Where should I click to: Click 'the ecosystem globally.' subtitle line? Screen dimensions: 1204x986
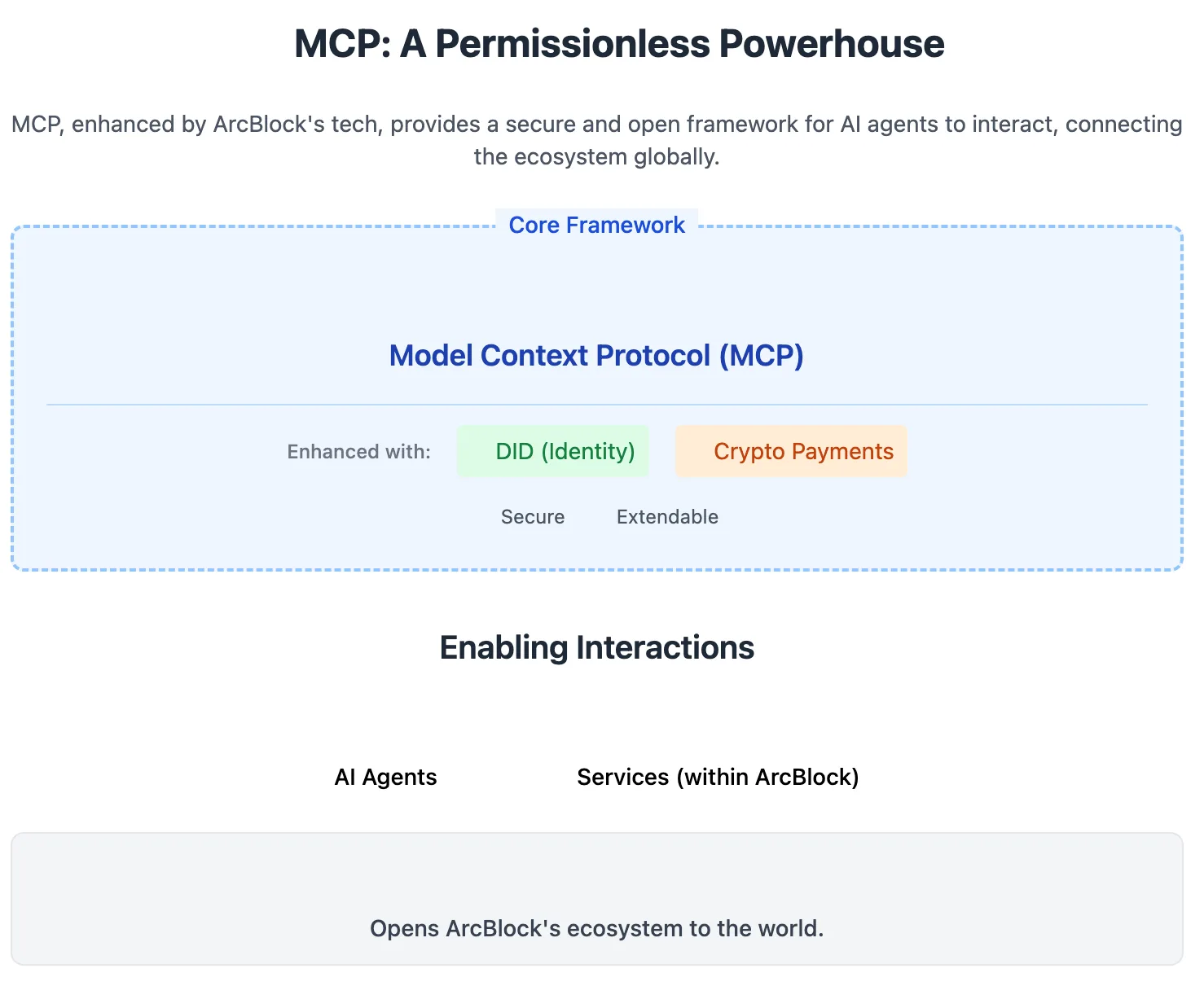[x=597, y=156]
